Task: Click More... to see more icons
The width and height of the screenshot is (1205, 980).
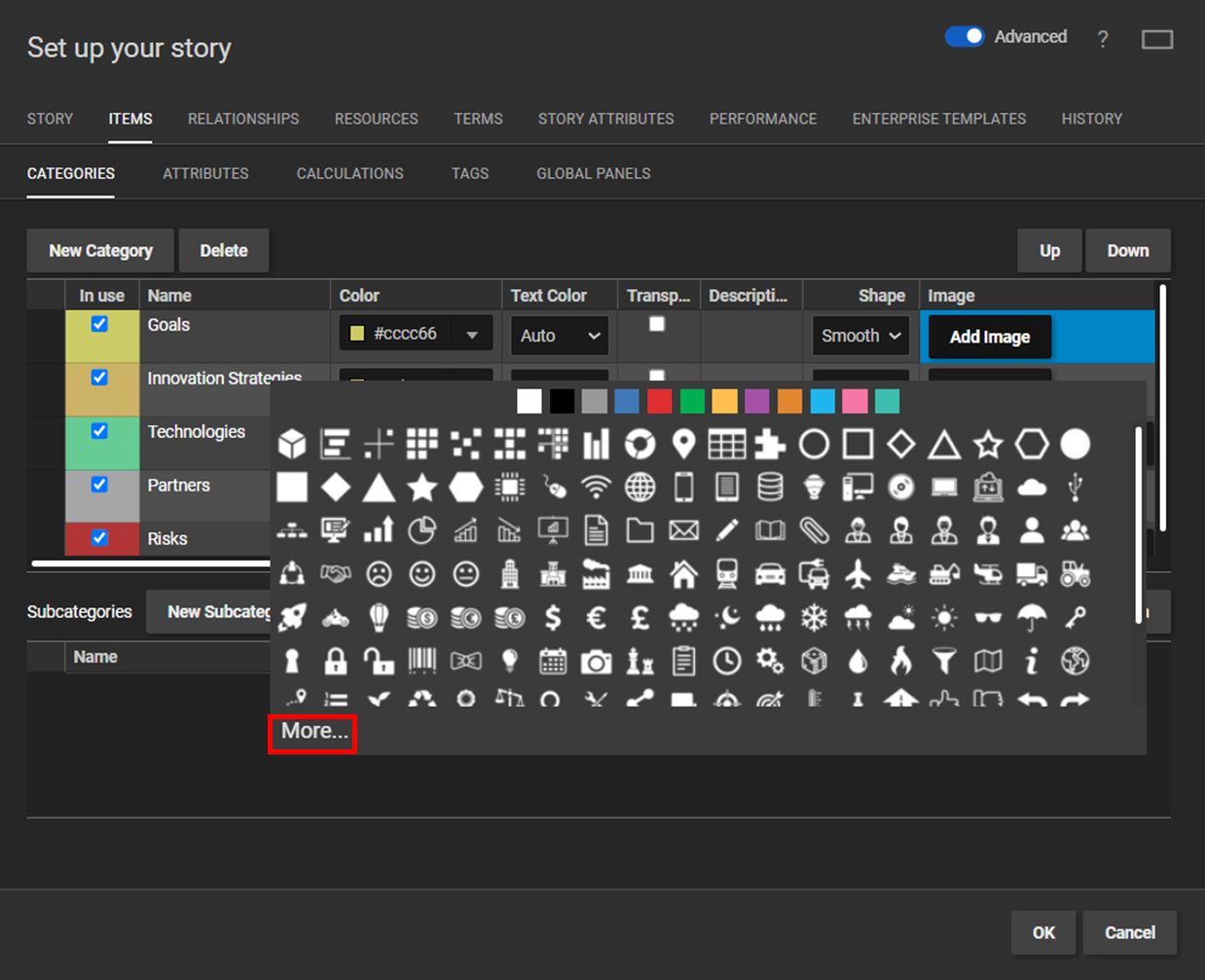Action: coord(313,732)
